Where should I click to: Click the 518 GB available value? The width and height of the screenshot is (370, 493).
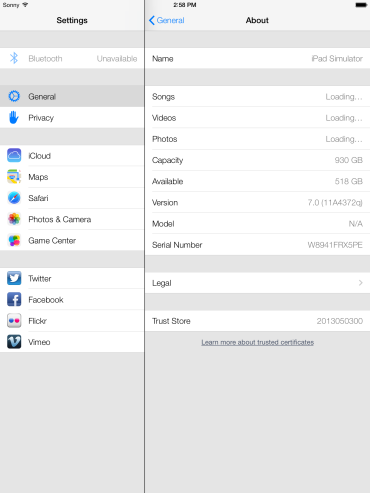tap(349, 181)
